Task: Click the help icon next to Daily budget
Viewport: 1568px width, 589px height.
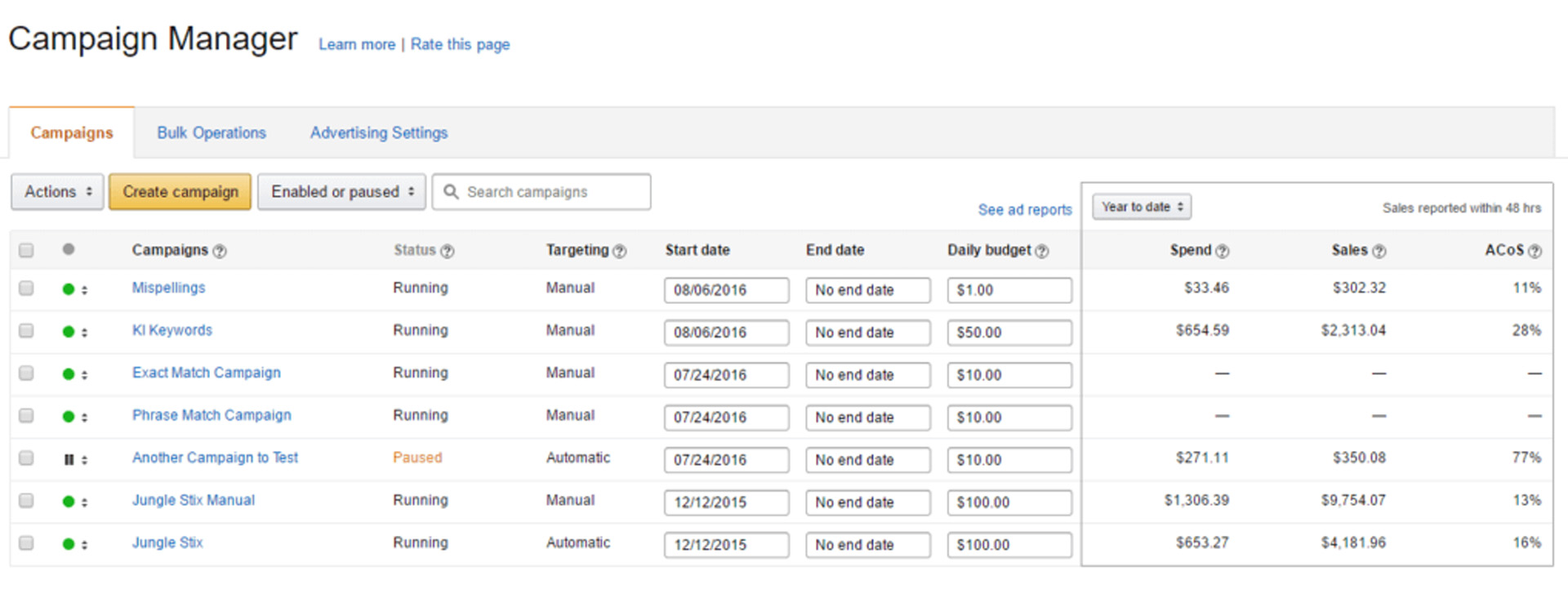Action: coord(1042,252)
